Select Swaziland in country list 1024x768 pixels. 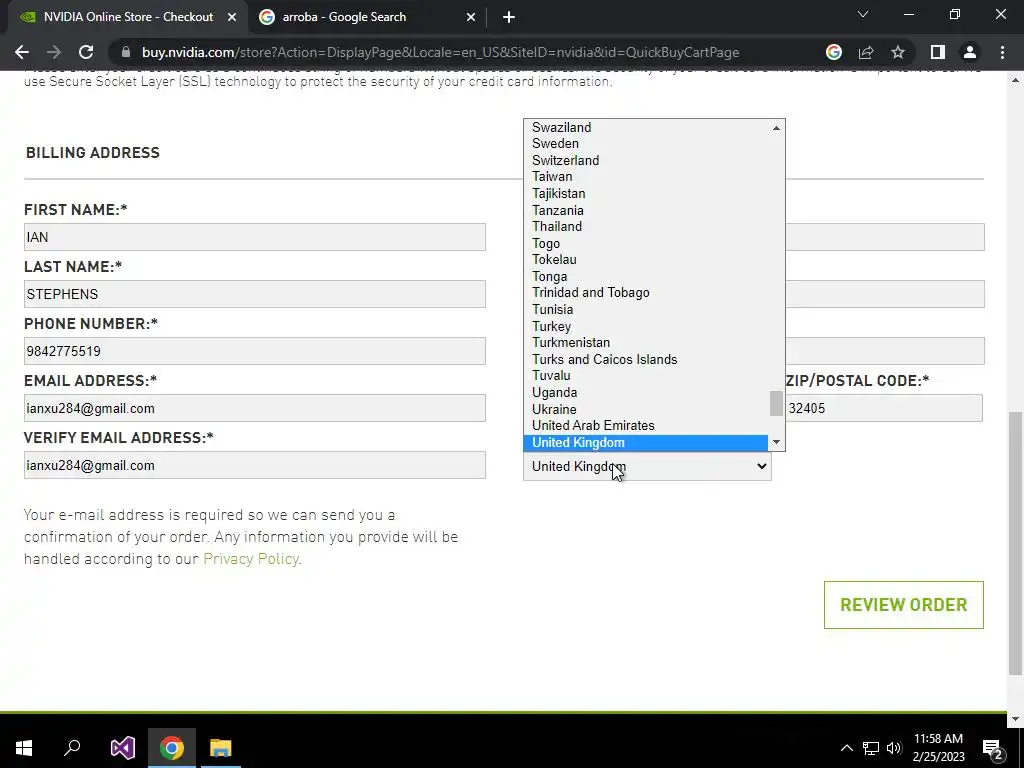(x=645, y=127)
